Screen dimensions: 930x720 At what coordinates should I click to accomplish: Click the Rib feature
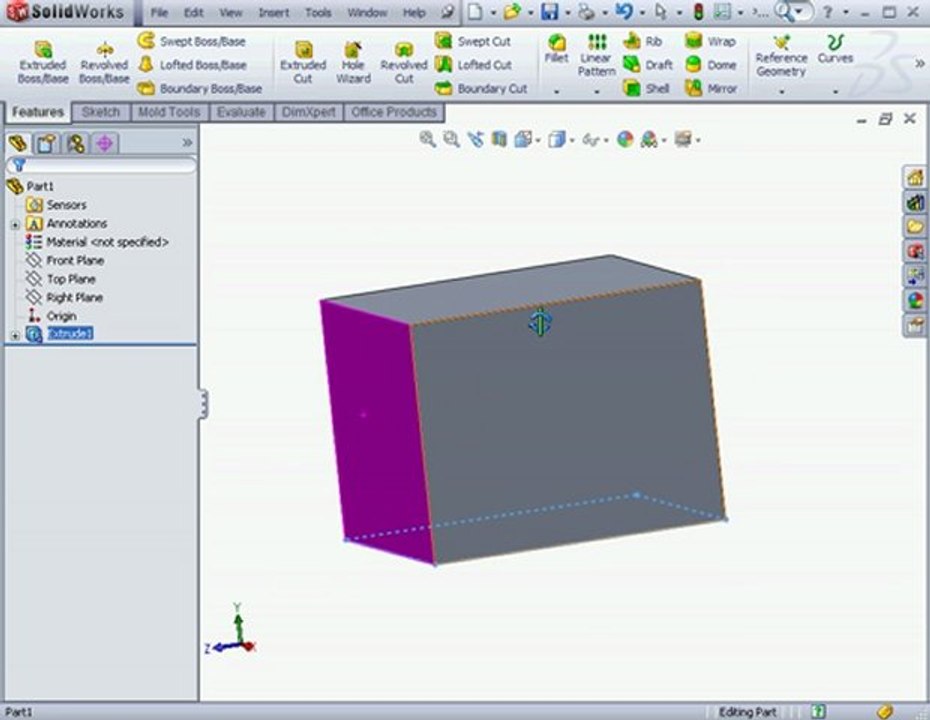643,41
